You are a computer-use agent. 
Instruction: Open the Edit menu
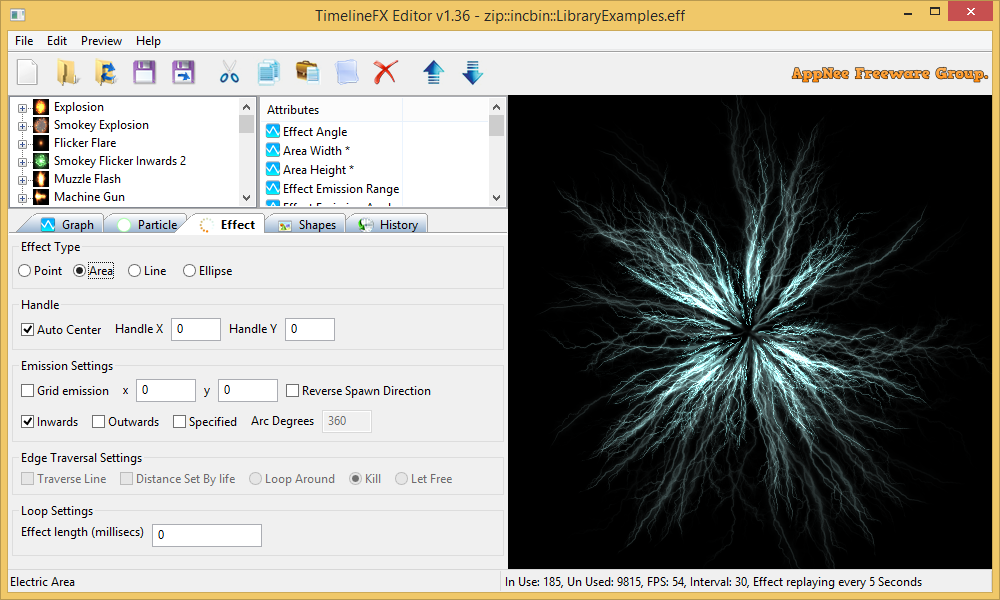coord(57,41)
